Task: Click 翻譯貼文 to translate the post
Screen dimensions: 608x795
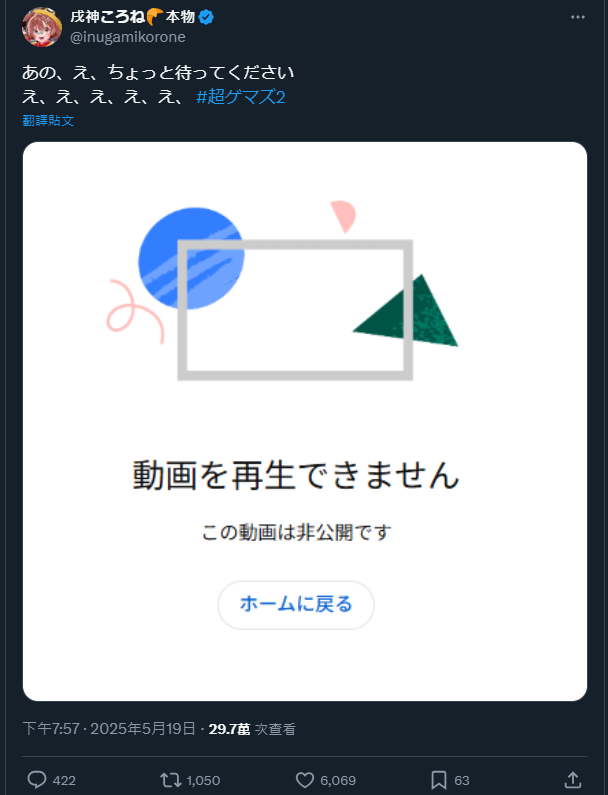Action: [48, 121]
